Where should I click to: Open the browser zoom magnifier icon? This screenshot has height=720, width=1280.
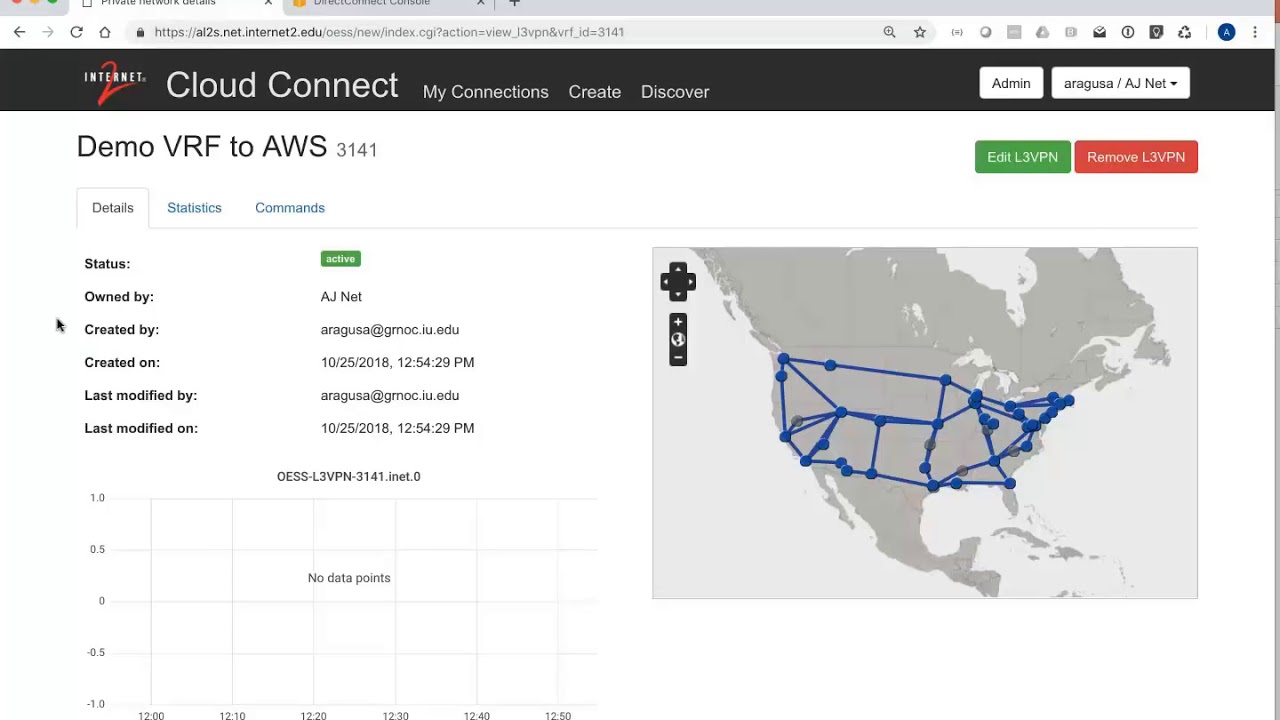[x=889, y=32]
